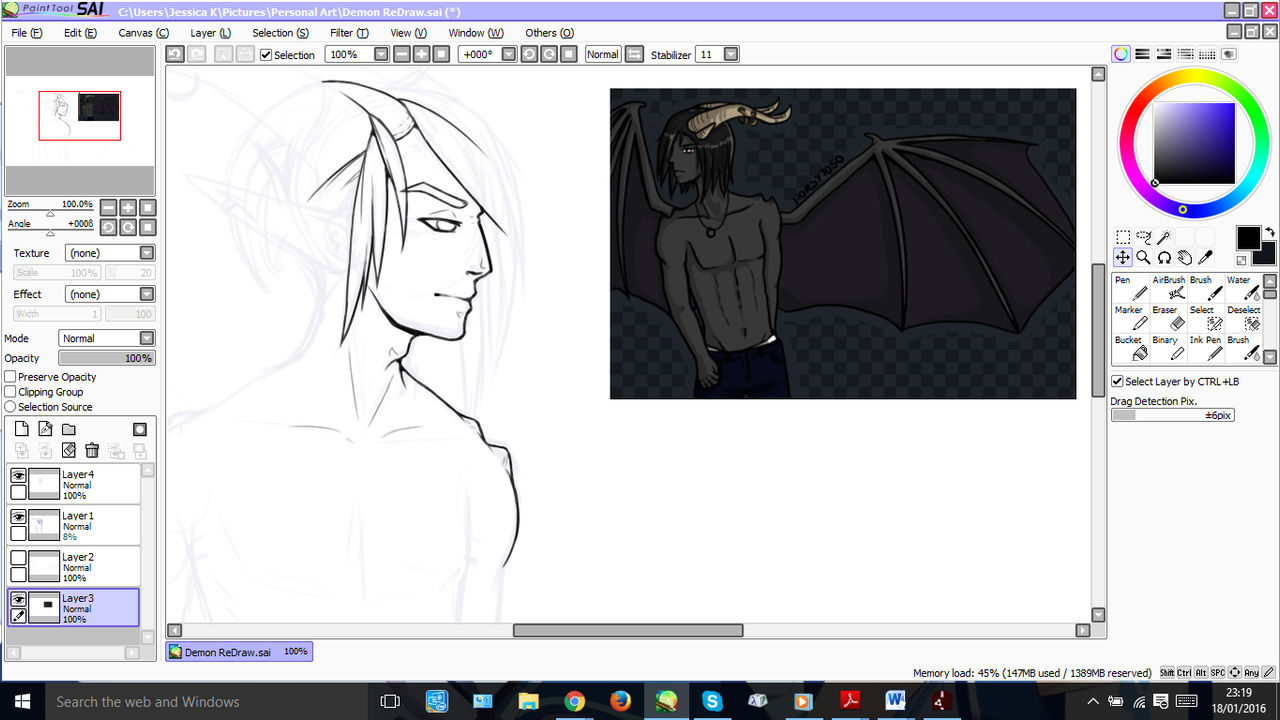Clear the selected layer
The height and width of the screenshot is (720, 1280).
coord(69,451)
